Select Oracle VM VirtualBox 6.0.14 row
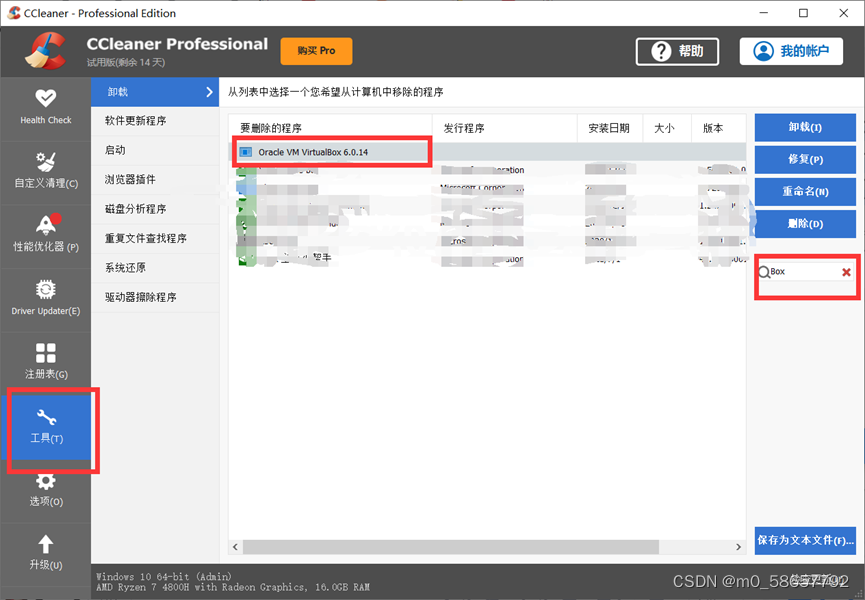The height and width of the screenshot is (600, 865). click(487, 152)
